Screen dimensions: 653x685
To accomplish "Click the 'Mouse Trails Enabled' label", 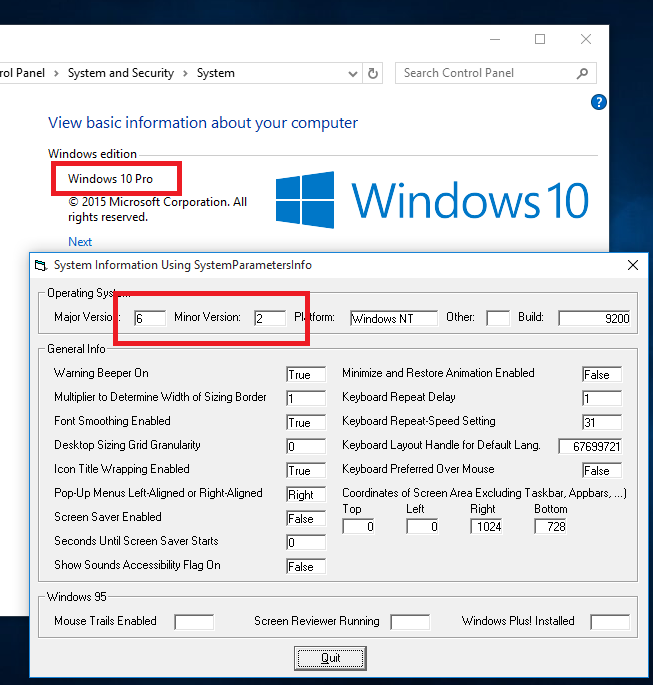I will (x=105, y=621).
